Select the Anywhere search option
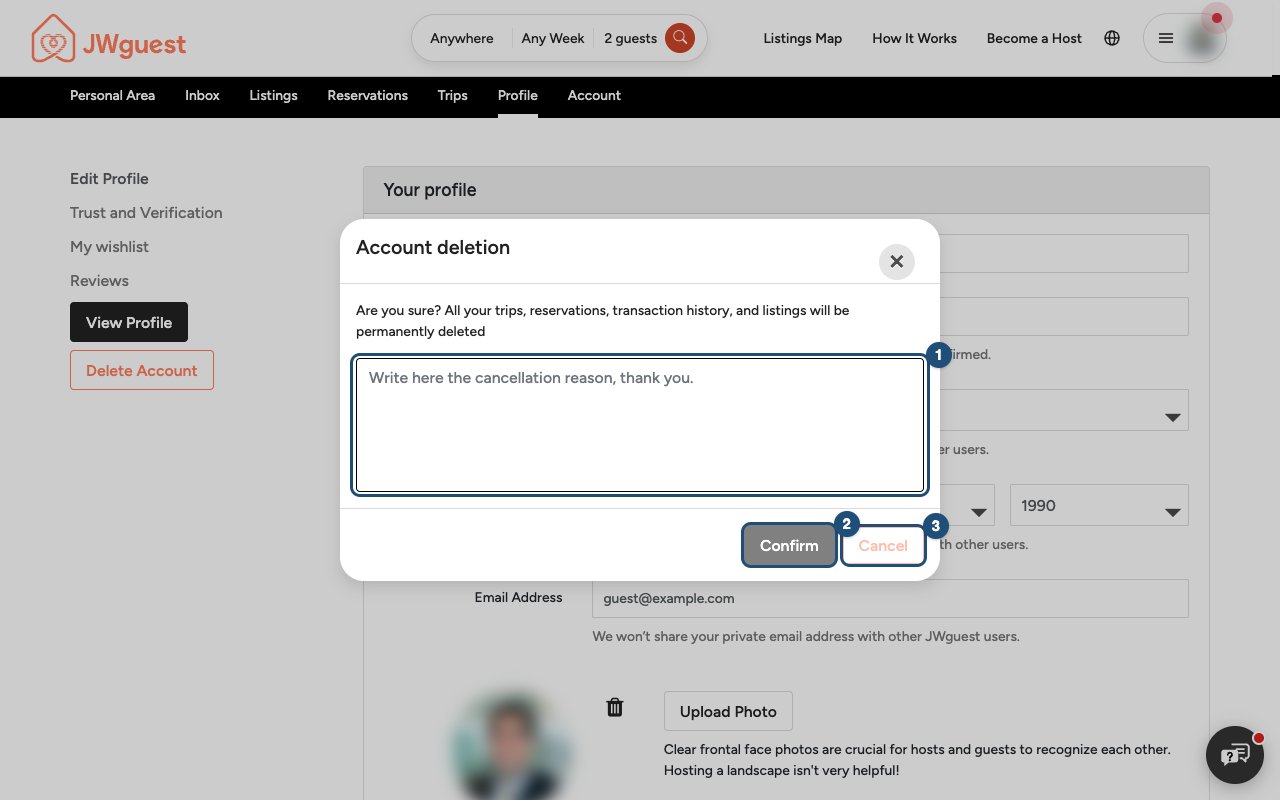 click(462, 38)
